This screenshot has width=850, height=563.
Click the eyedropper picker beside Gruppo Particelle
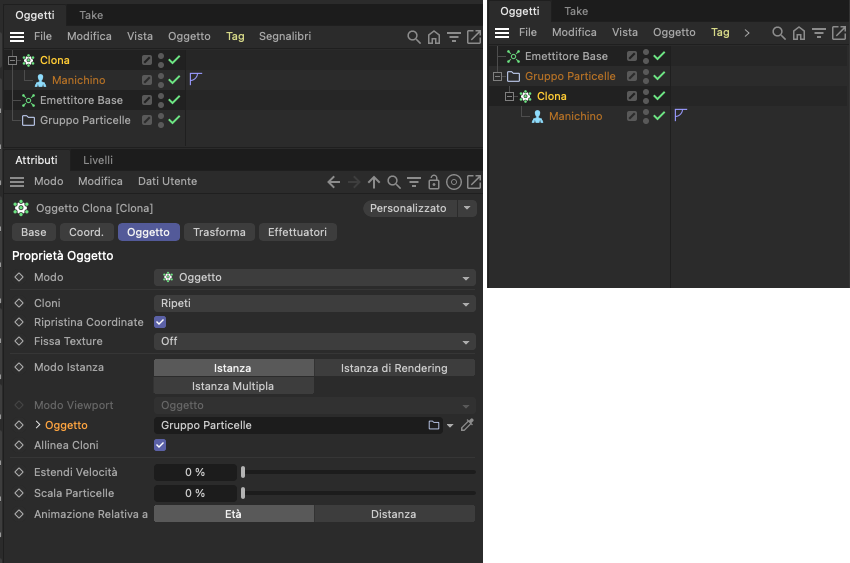pos(467,425)
